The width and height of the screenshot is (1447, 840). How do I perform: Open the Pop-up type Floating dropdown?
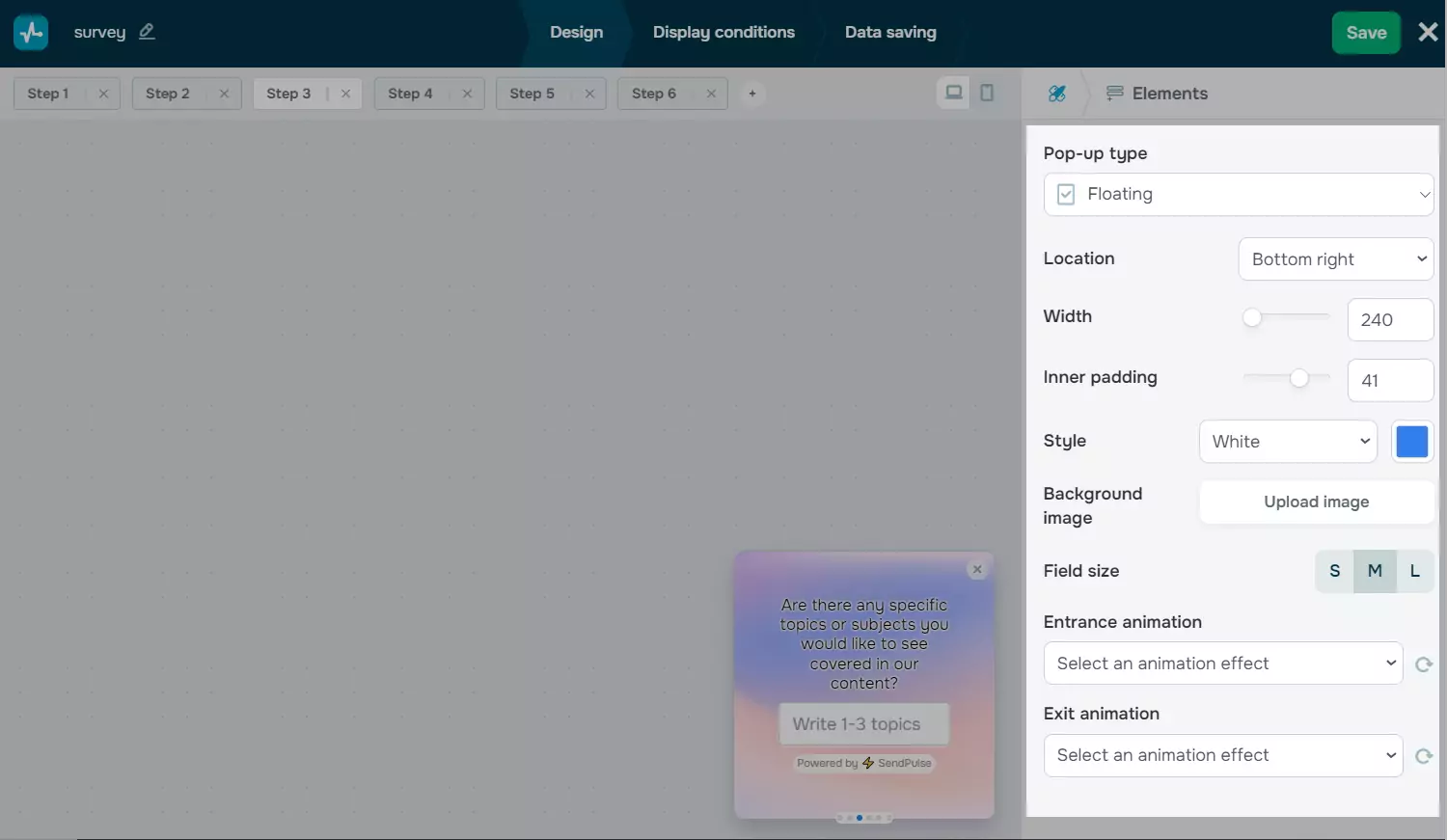[1238, 195]
